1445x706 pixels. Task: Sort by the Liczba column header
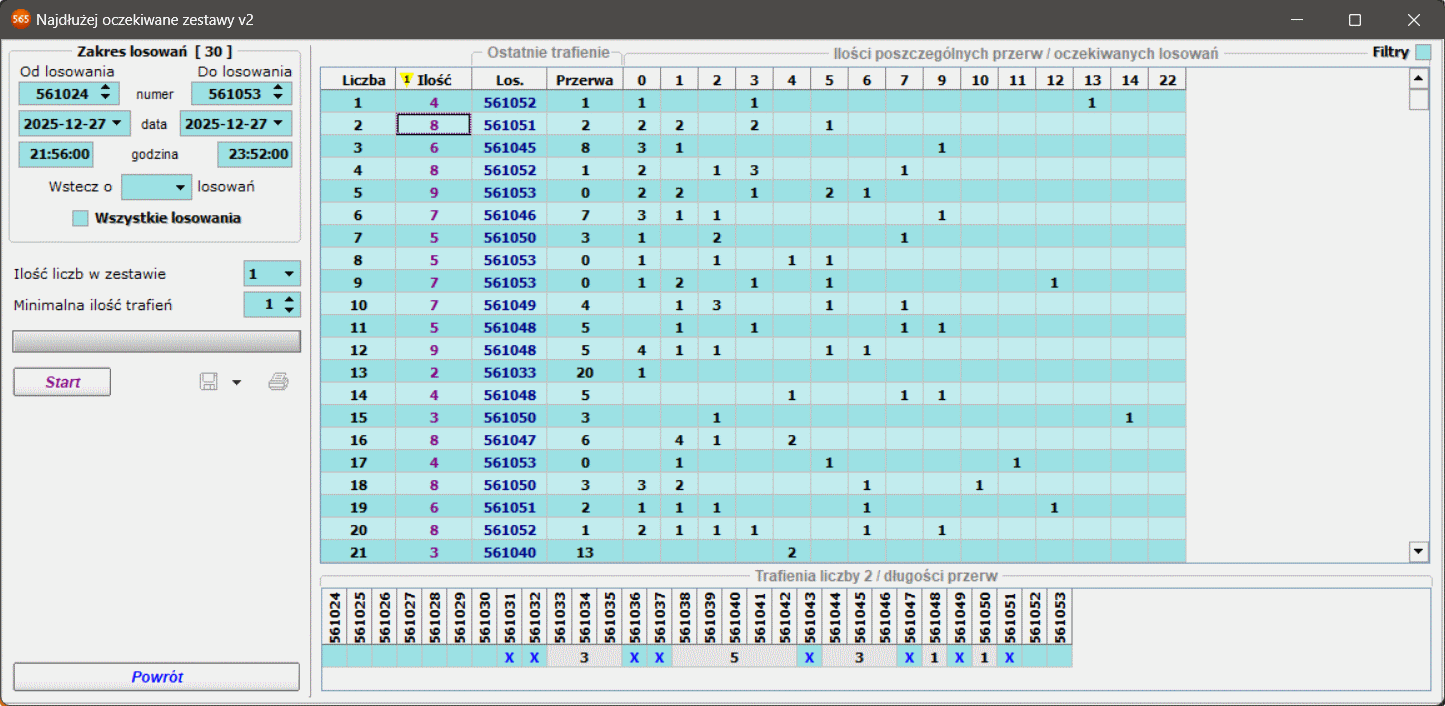click(358, 79)
